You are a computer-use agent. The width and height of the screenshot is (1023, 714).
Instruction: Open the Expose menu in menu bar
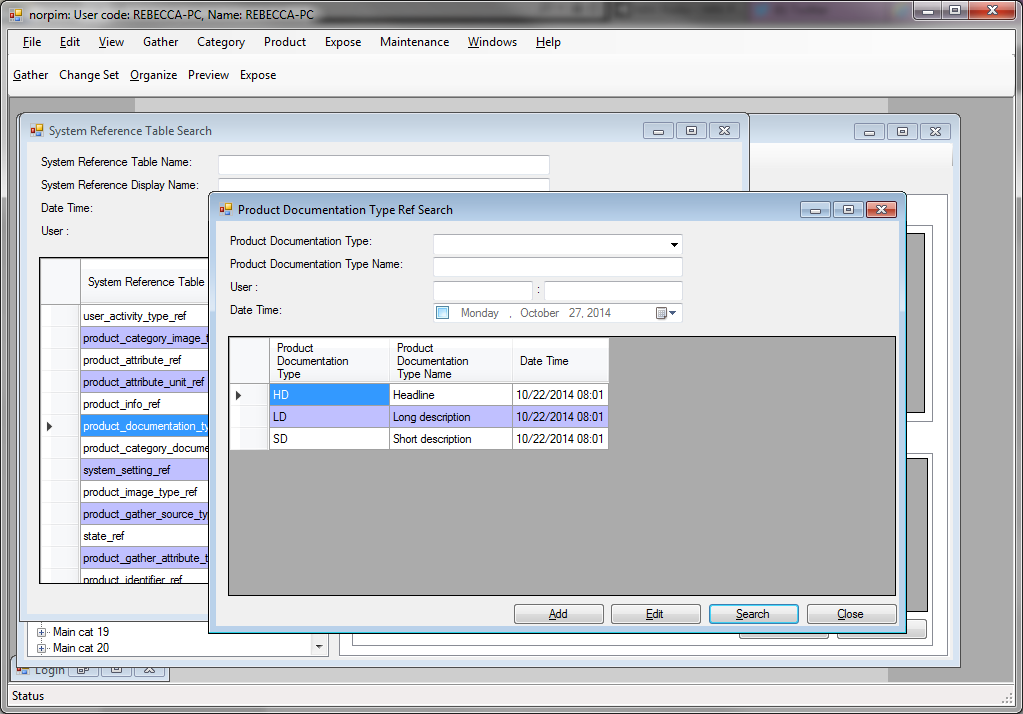(x=343, y=42)
